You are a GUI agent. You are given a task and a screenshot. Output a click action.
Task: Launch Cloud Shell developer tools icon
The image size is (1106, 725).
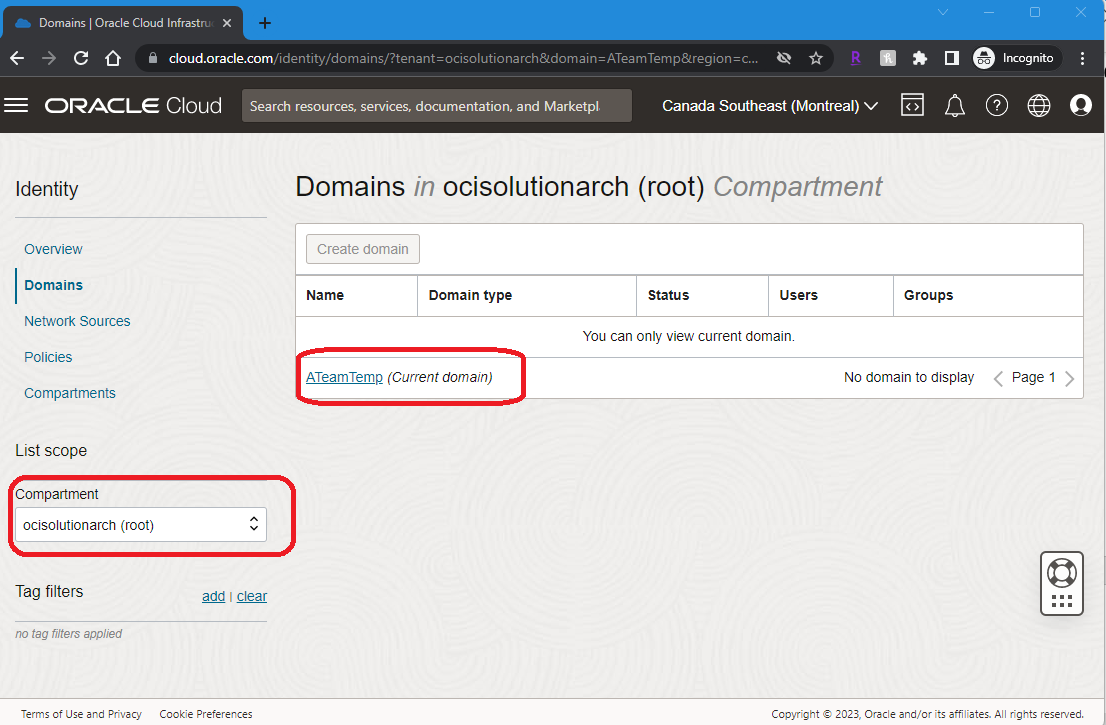click(912, 106)
